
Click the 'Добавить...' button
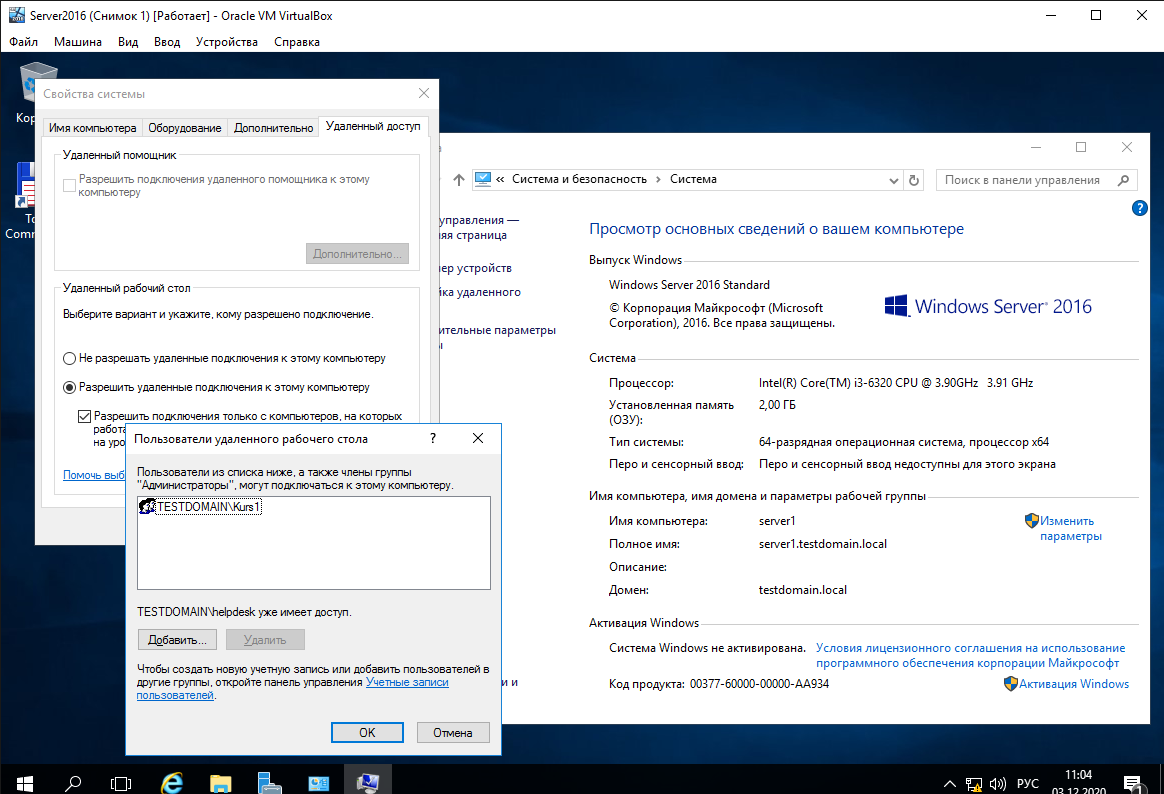(x=177, y=640)
